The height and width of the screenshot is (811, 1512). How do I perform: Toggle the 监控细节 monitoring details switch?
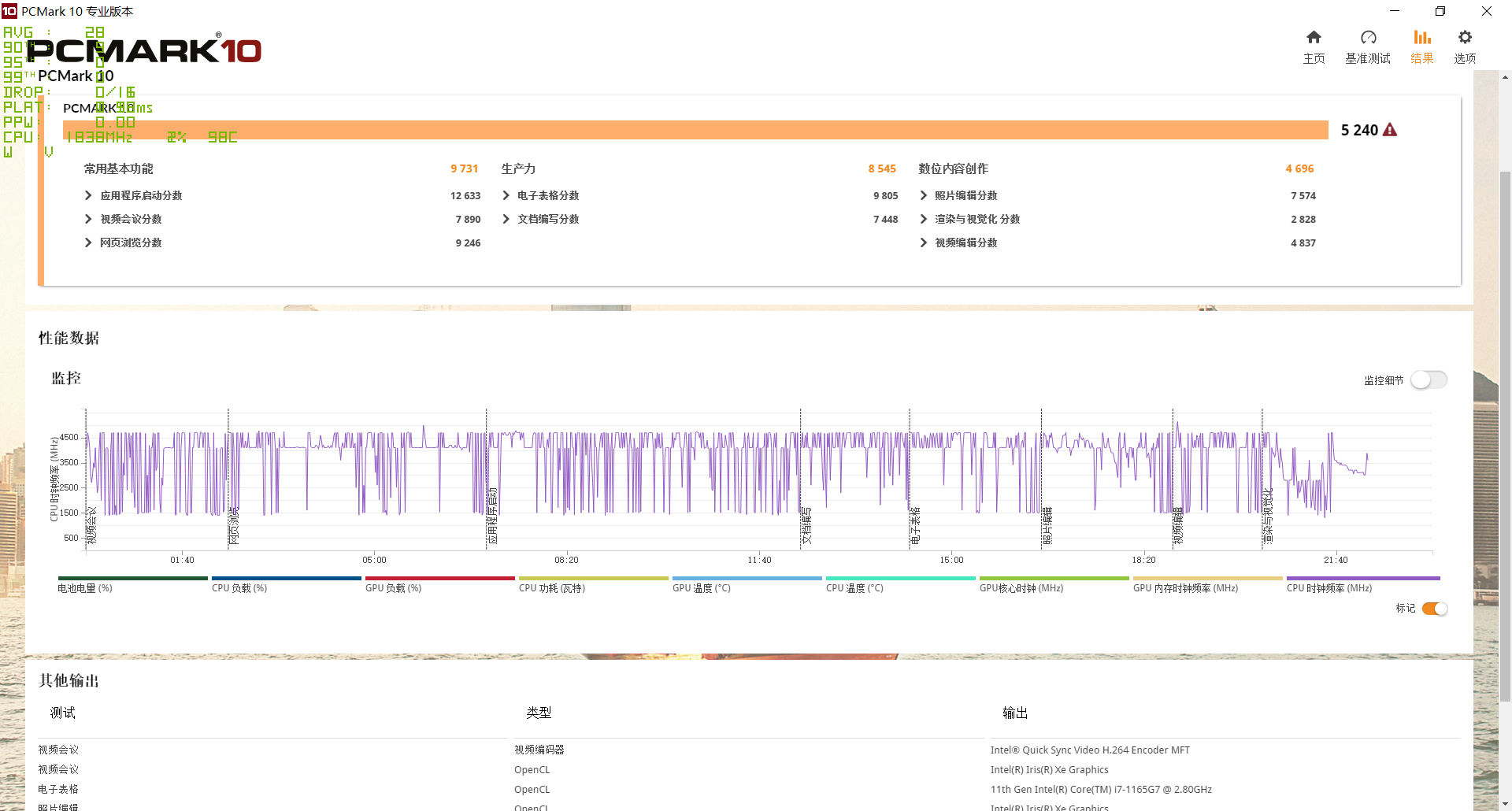pos(1429,380)
